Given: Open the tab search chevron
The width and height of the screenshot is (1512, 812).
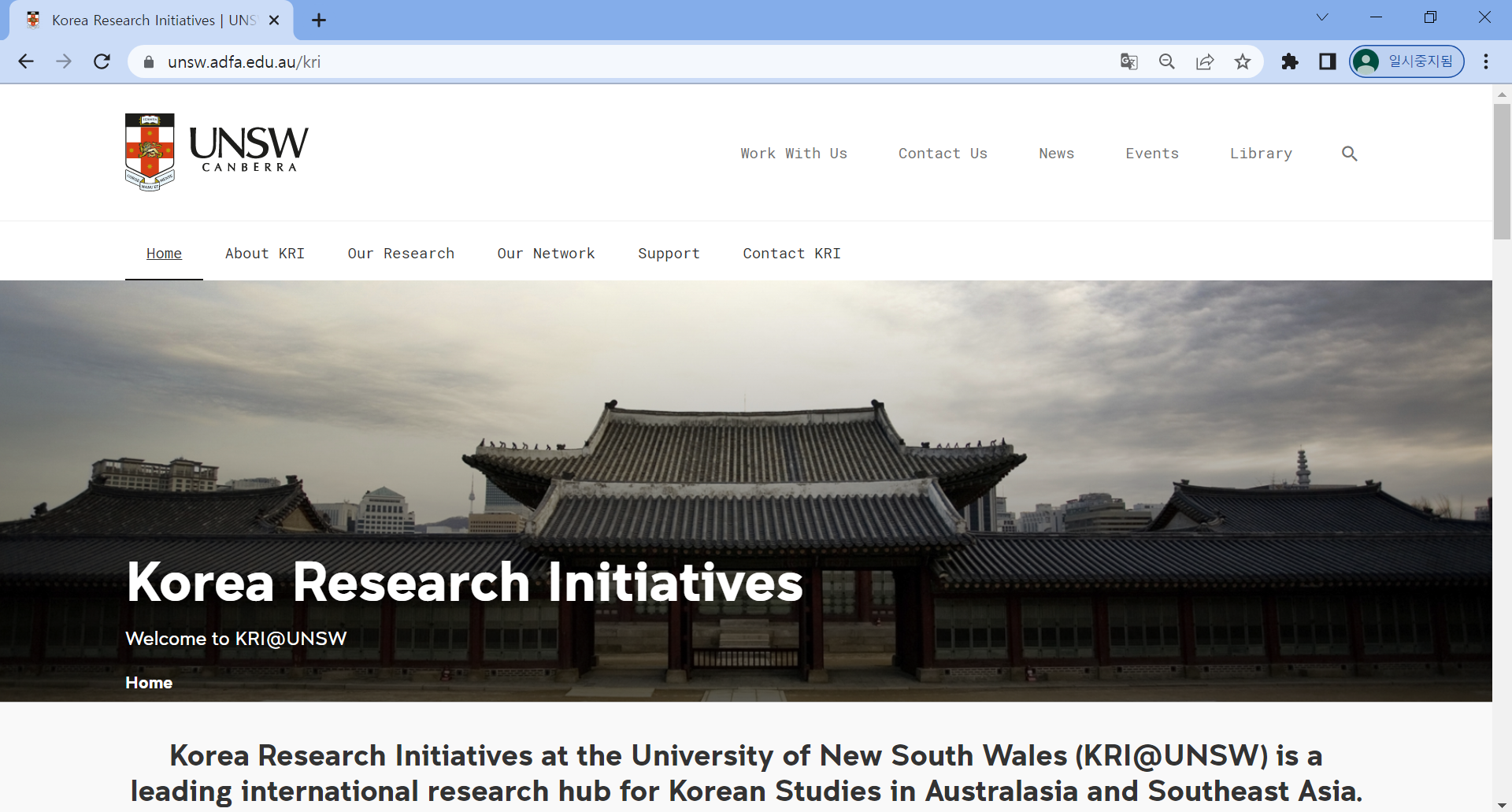Looking at the screenshot, I should pyautogui.click(x=1322, y=17).
